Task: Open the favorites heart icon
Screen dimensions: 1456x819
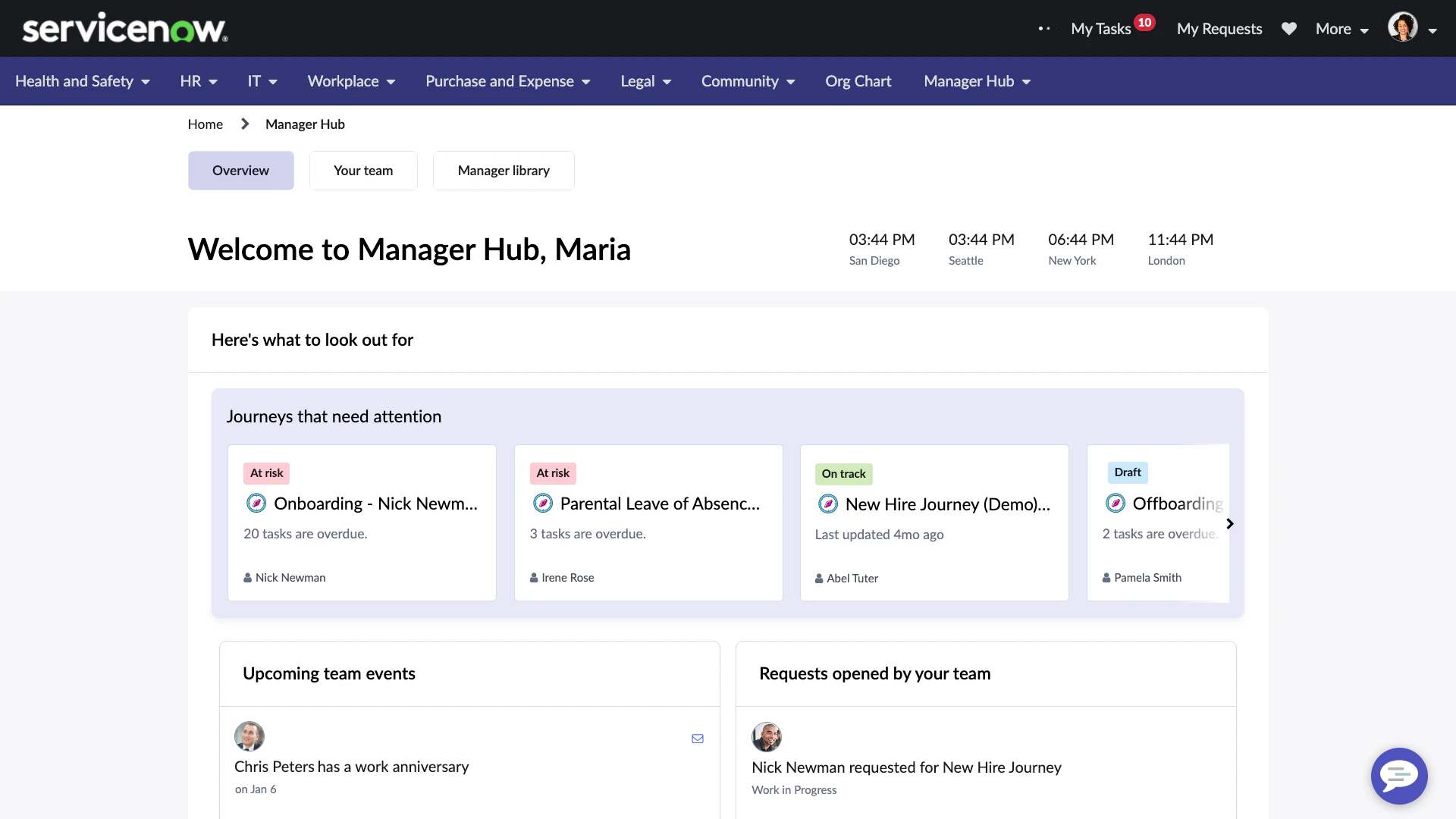Action: 1289,28
